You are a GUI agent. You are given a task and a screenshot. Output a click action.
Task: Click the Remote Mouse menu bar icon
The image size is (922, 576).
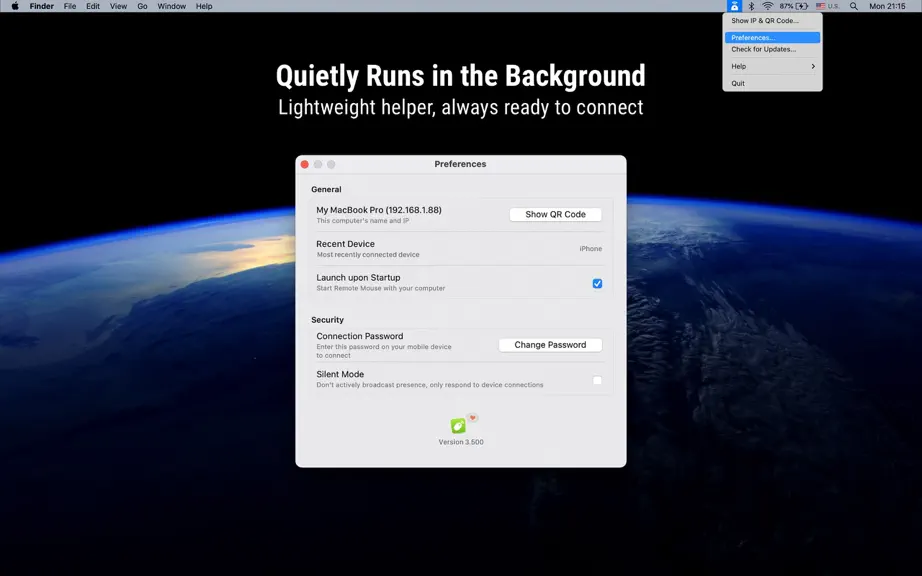click(734, 6)
